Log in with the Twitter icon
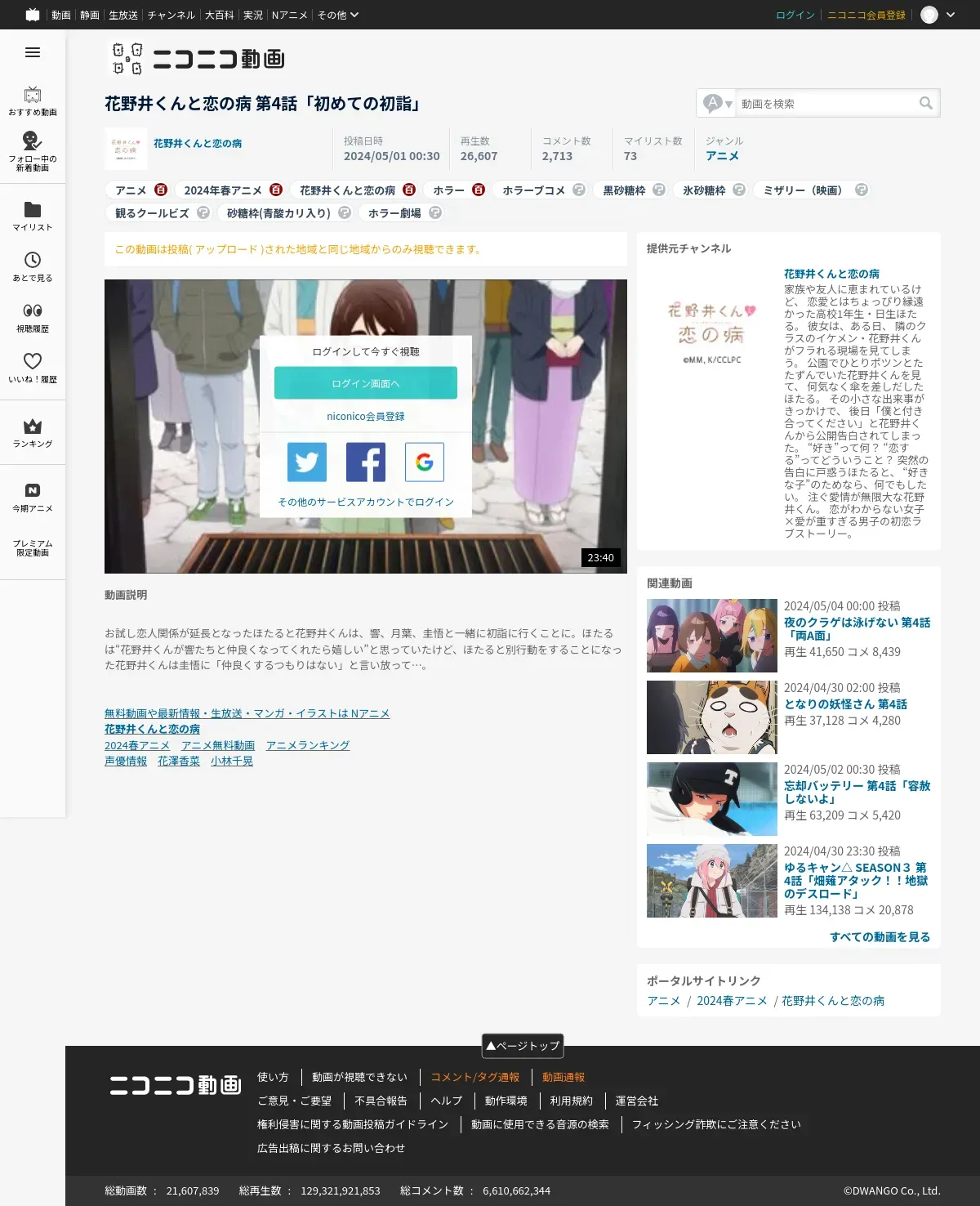The image size is (980, 1206). (x=307, y=462)
